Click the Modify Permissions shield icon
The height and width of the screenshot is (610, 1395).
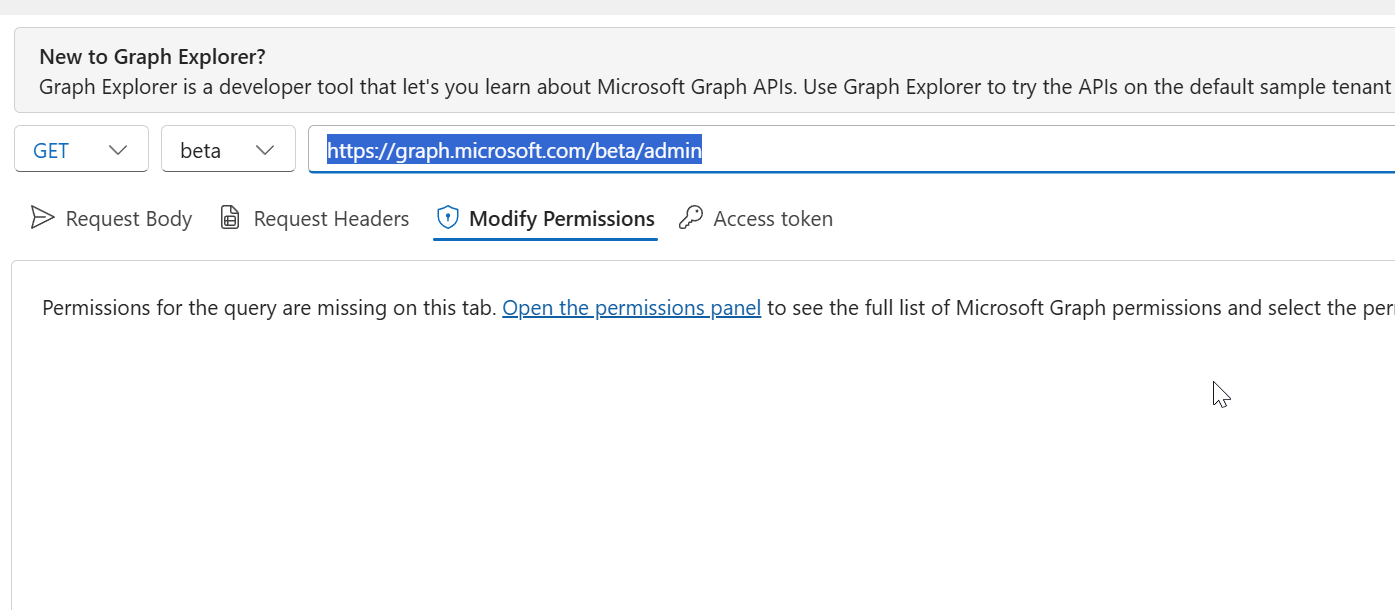447,218
